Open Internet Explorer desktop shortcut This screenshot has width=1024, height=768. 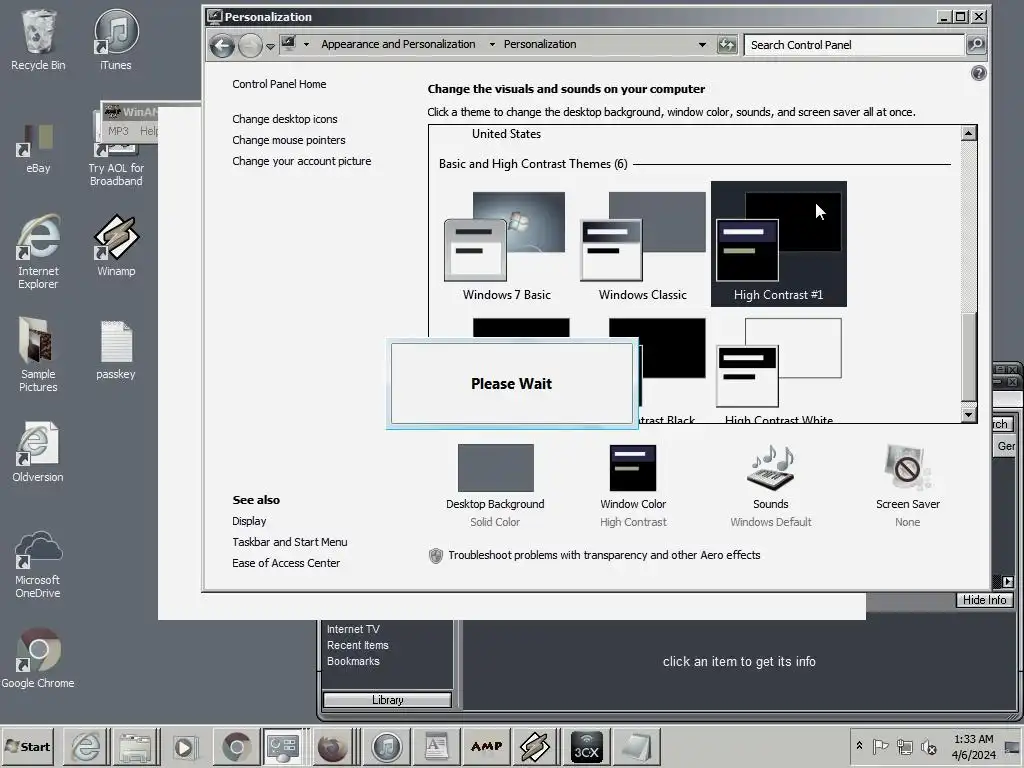(x=38, y=252)
